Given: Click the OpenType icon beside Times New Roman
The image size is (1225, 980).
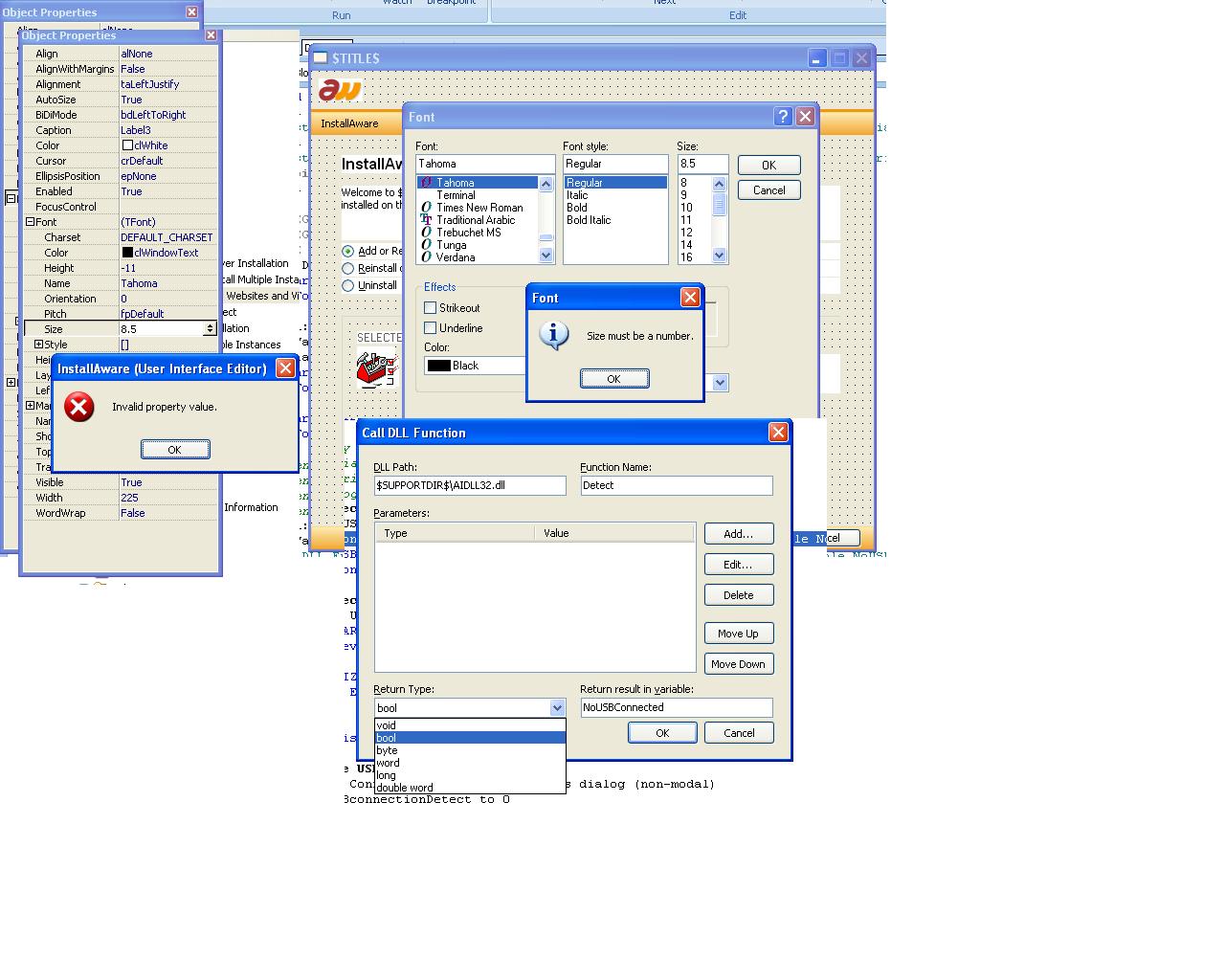Looking at the screenshot, I should tap(427, 208).
